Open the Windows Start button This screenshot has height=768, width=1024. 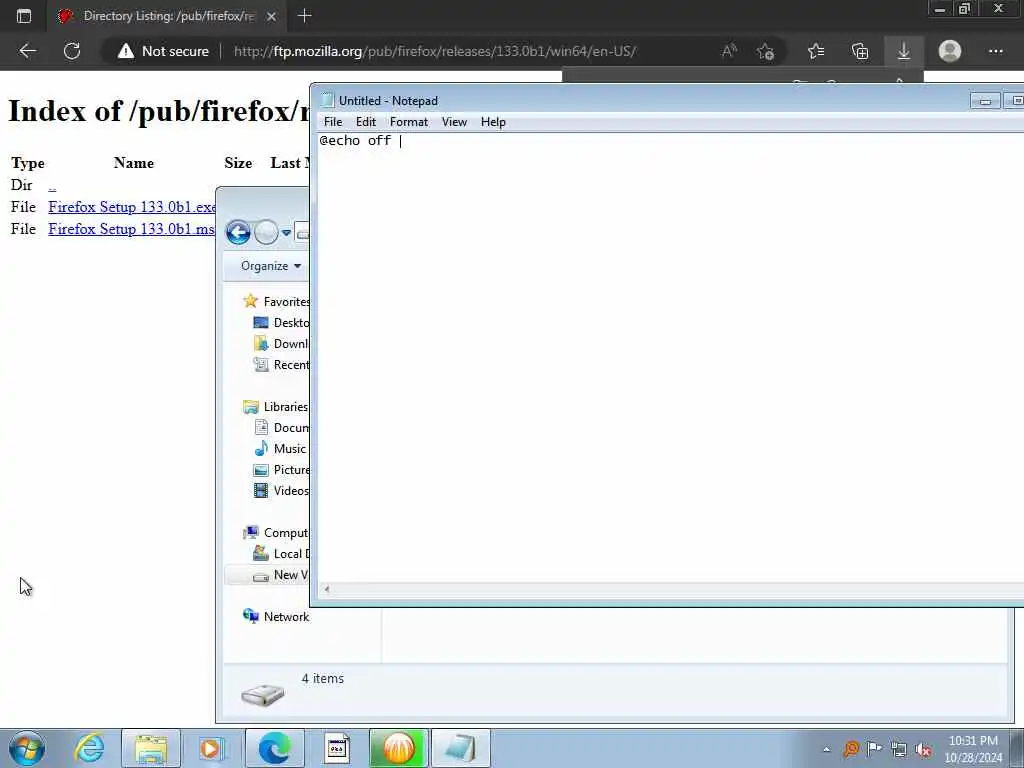coord(27,748)
